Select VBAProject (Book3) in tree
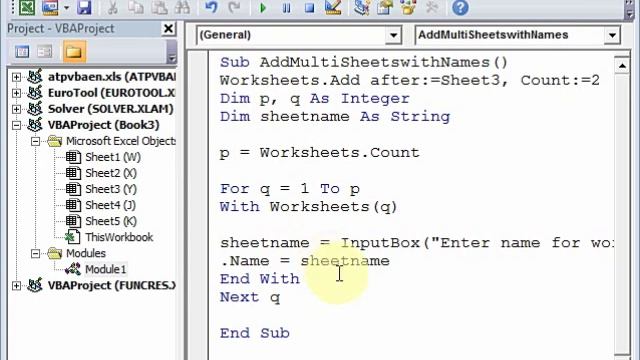Image resolution: width=640 pixels, height=360 pixels. coord(103,125)
